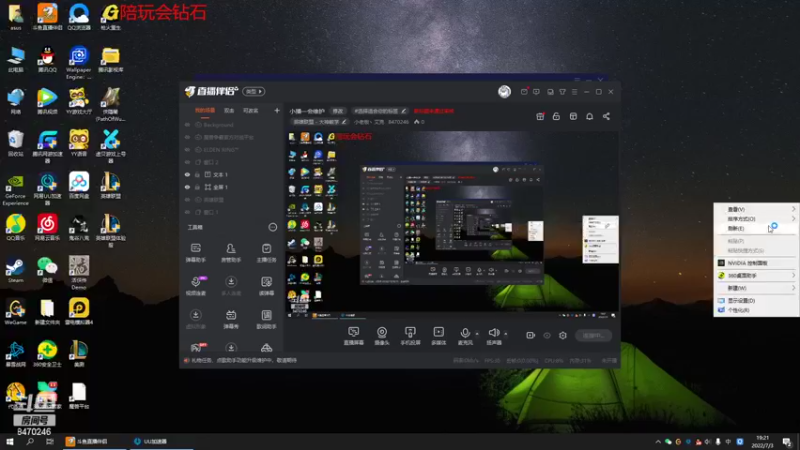Toggle visibility of Background source
Image resolution: width=800 pixels, height=450 pixels.
187,124
